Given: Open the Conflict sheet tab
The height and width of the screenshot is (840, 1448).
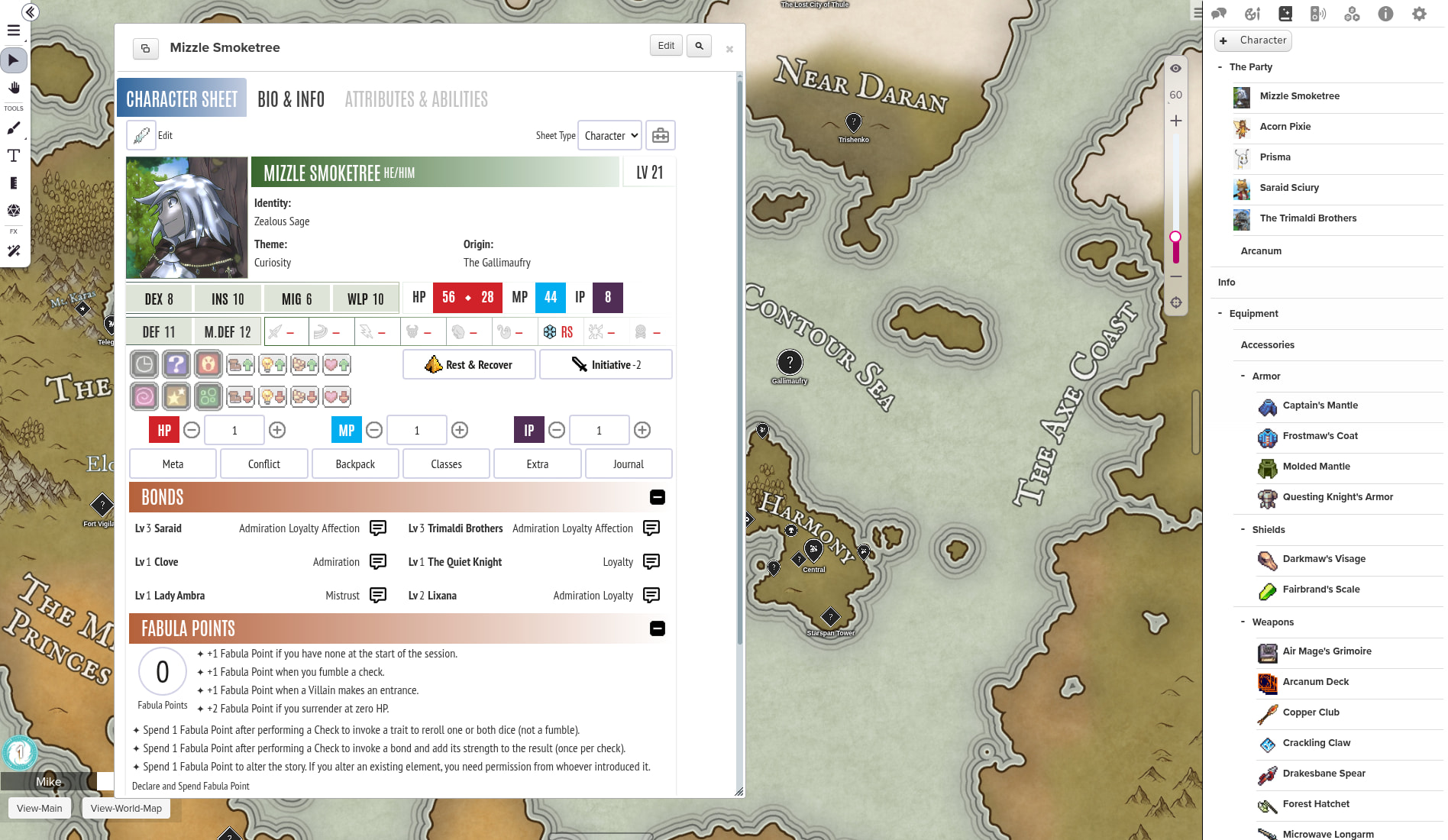Looking at the screenshot, I should pyautogui.click(x=264, y=464).
